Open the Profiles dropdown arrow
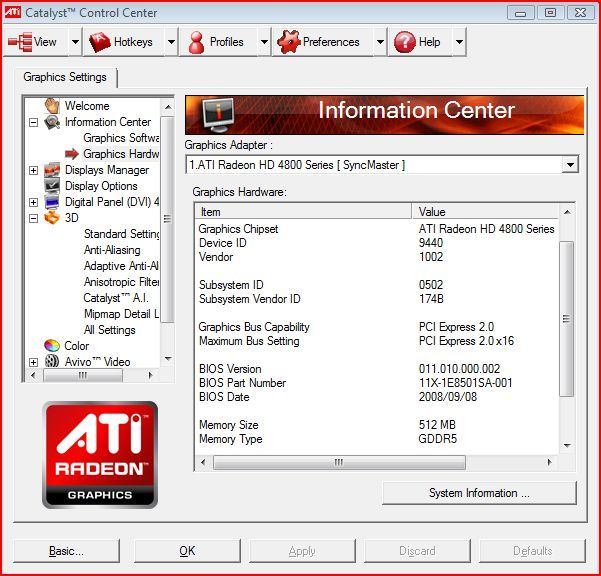The image size is (601, 576). [264, 42]
